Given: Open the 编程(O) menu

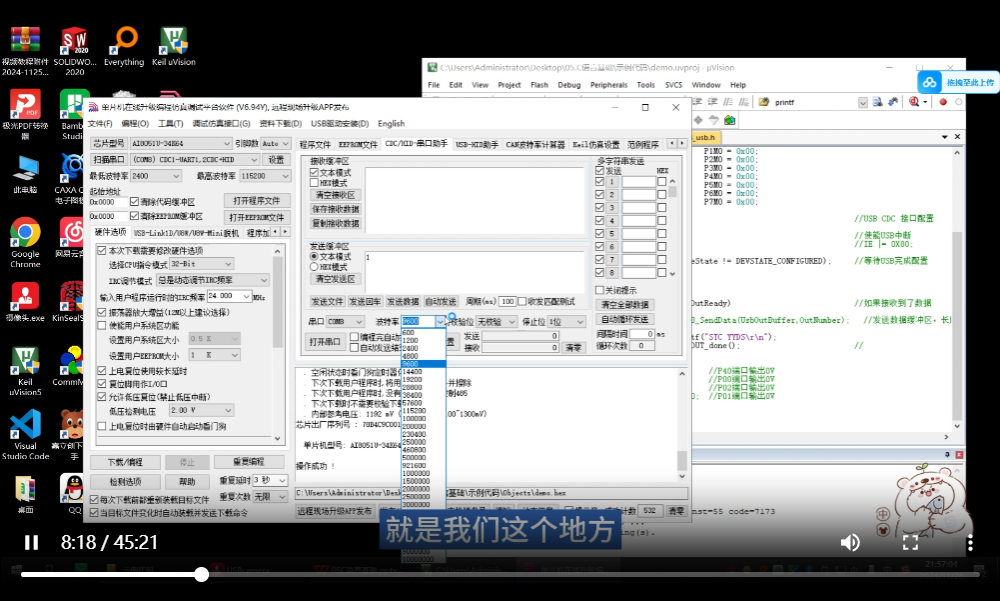Looking at the screenshot, I should (x=135, y=124).
